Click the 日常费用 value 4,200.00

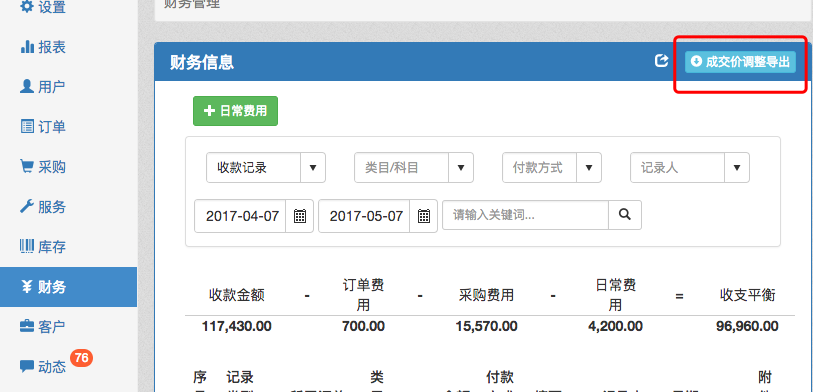pos(615,326)
